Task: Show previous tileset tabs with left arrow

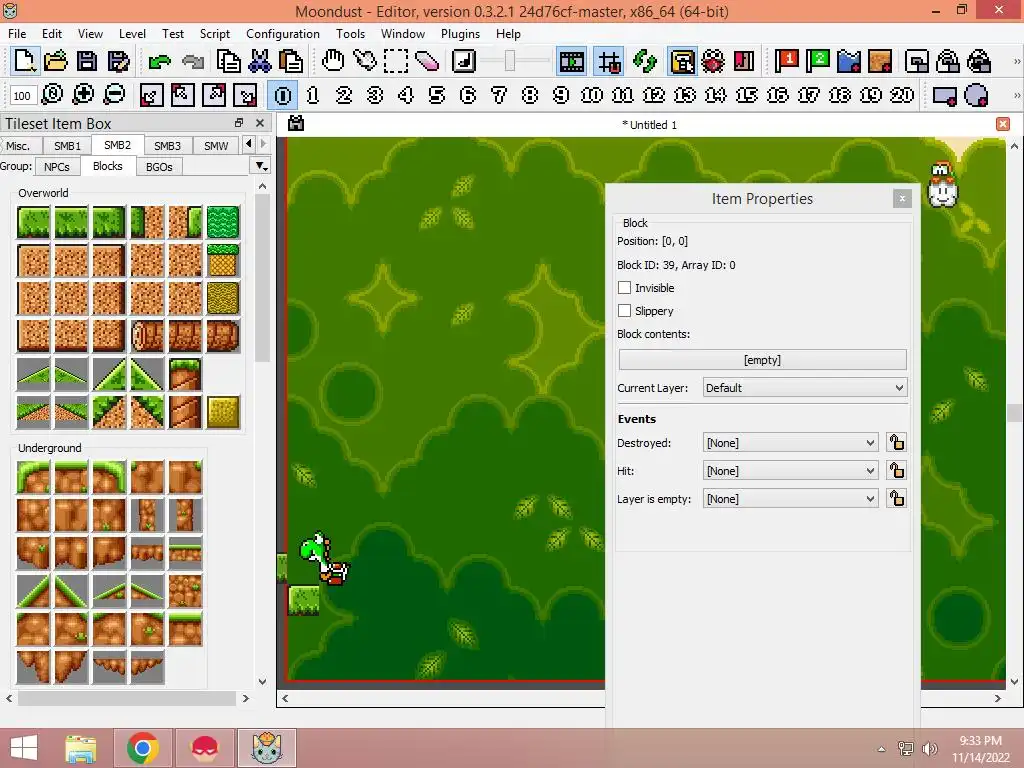Action: pyautogui.click(x=249, y=144)
